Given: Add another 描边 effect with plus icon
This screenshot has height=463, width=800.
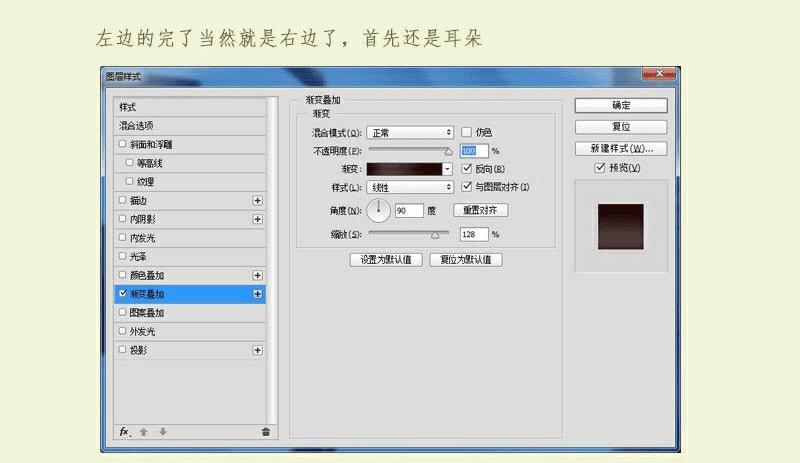Looking at the screenshot, I should coord(258,201).
